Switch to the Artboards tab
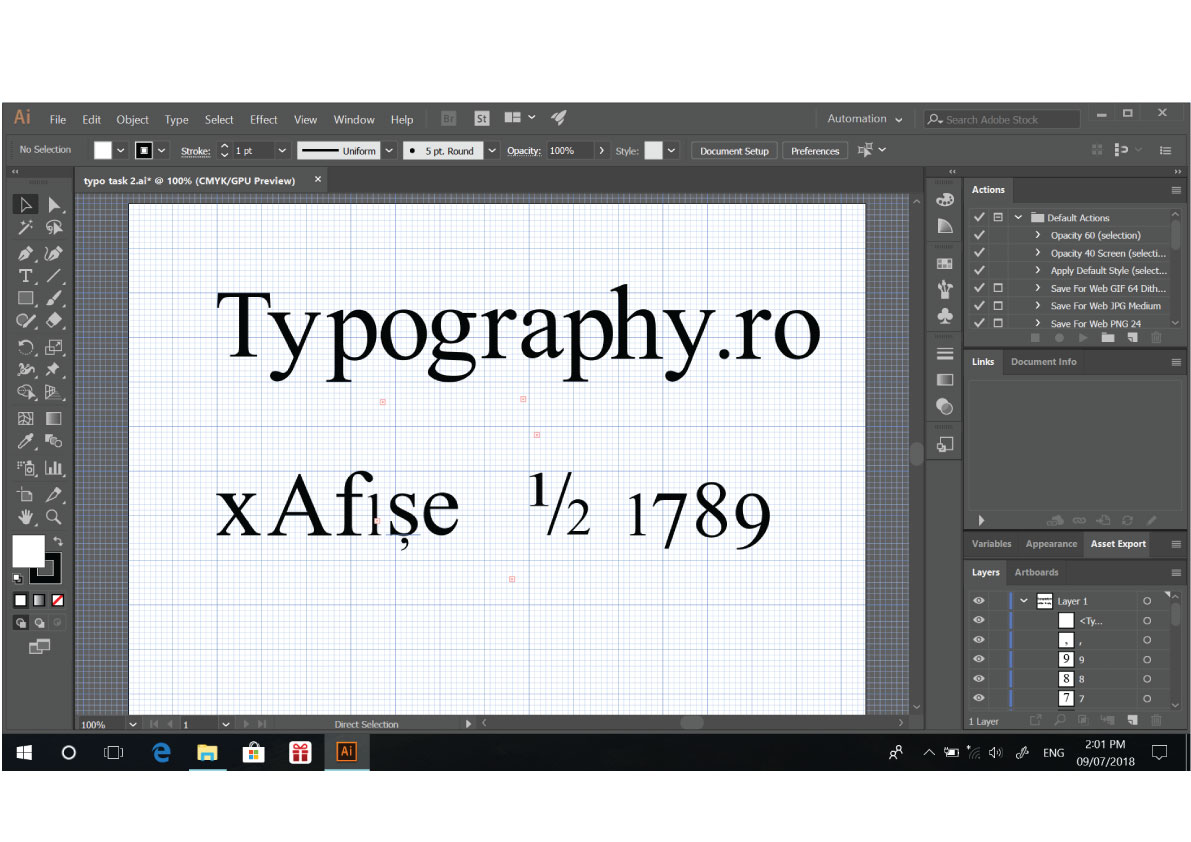 pos(1037,572)
